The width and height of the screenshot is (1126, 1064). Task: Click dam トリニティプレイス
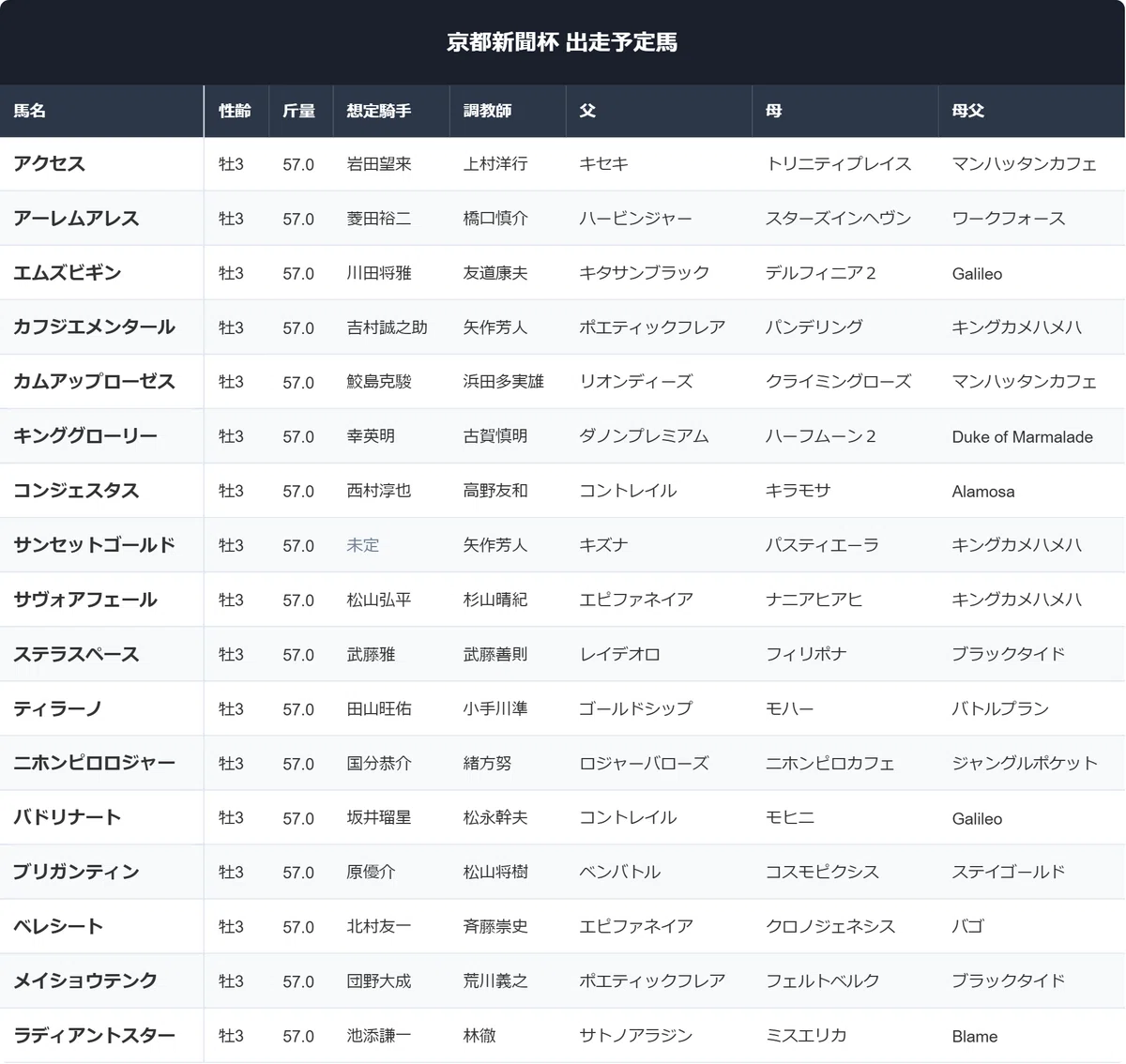(x=839, y=164)
